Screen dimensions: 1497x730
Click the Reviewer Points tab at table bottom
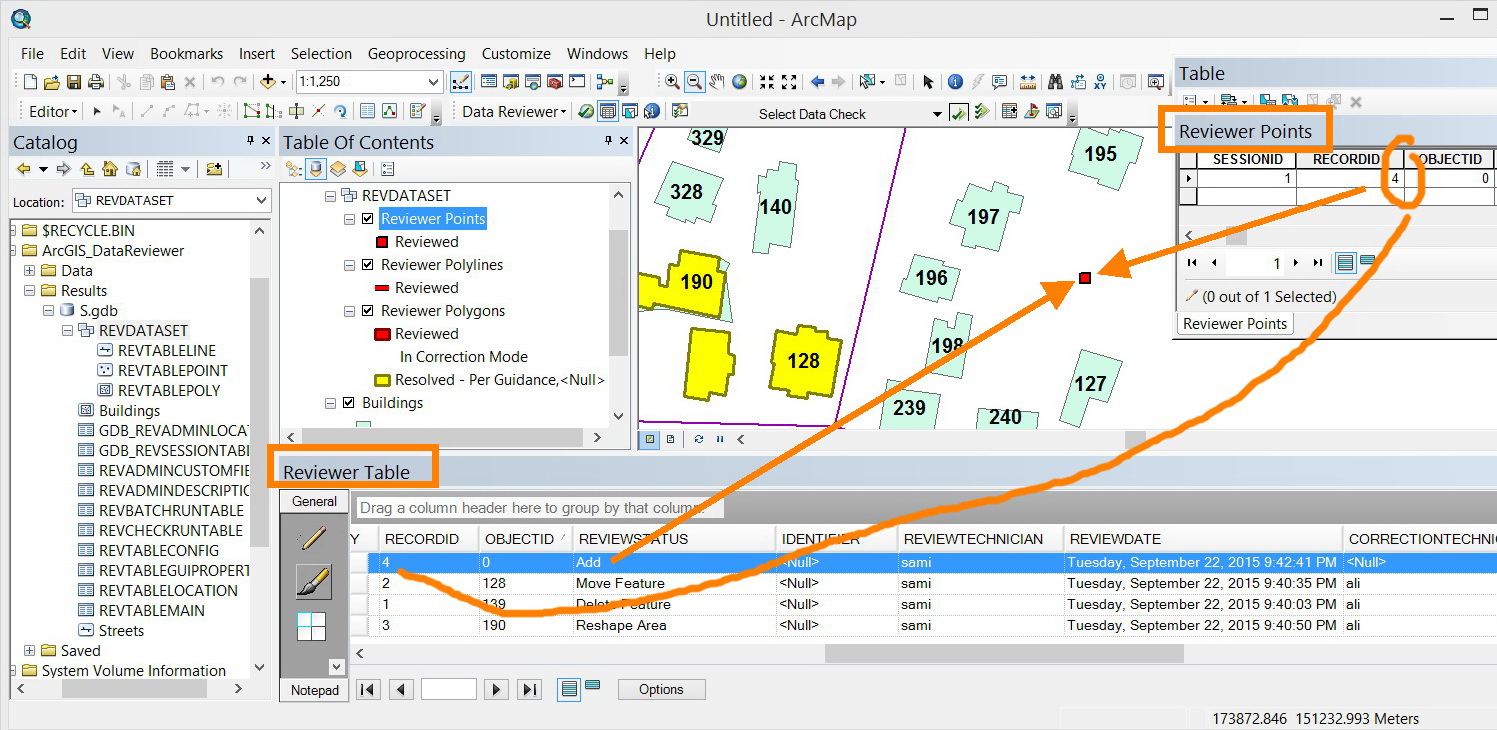pos(1235,323)
